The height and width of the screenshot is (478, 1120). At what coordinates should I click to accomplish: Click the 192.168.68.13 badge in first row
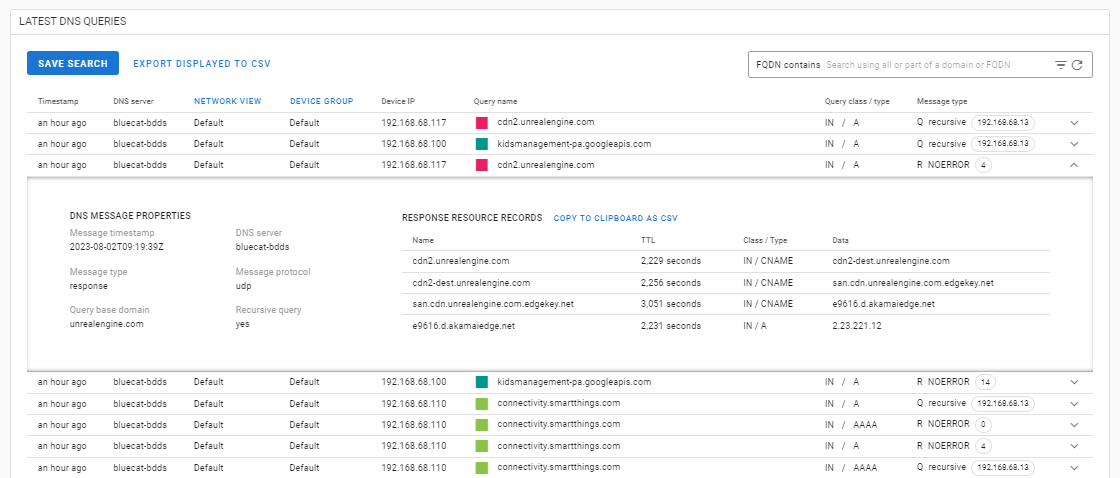1003,123
